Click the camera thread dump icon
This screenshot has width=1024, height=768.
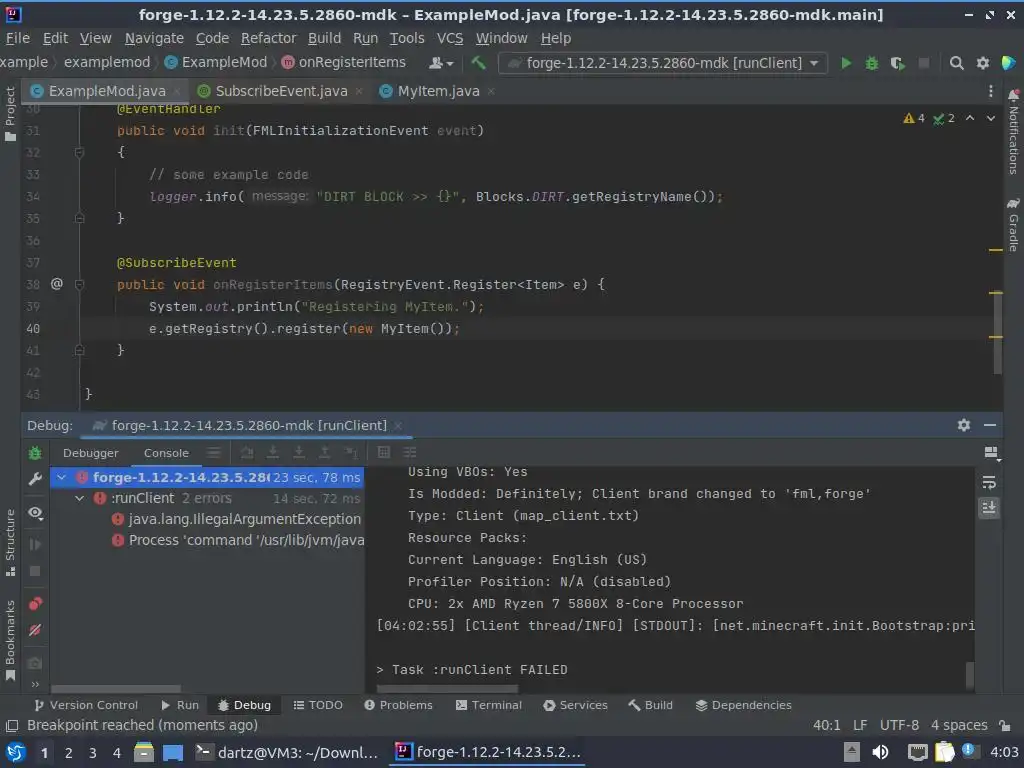pos(35,663)
